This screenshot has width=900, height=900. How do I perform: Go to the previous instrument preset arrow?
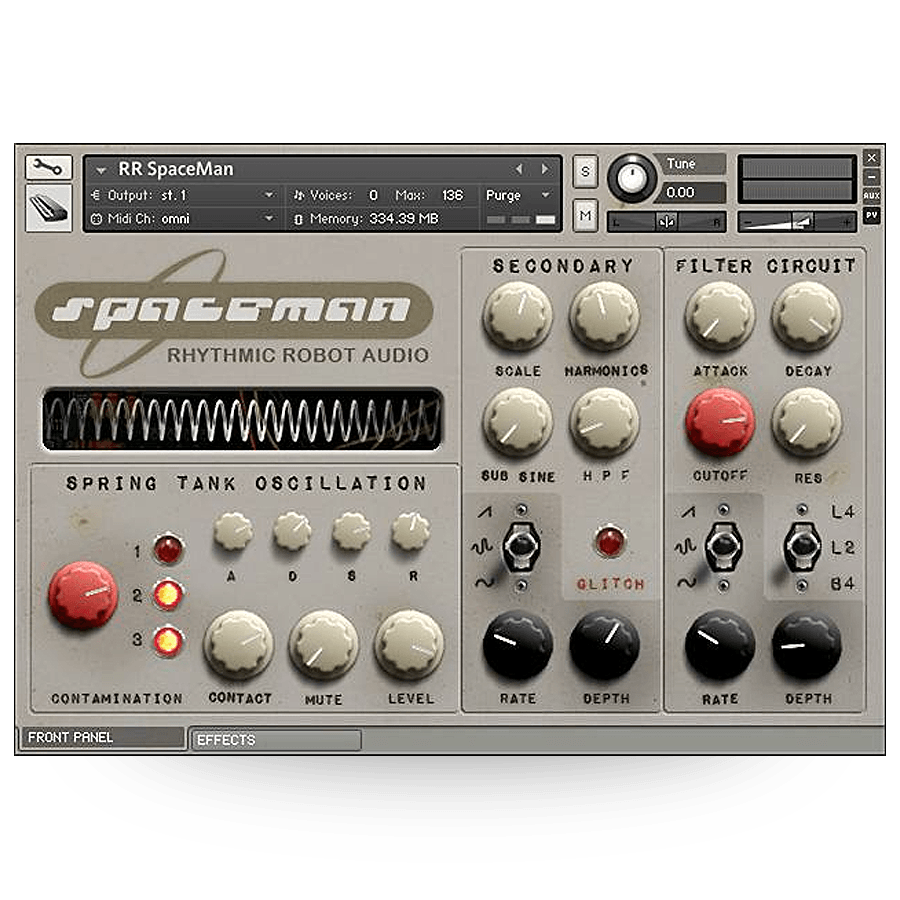(x=519, y=169)
